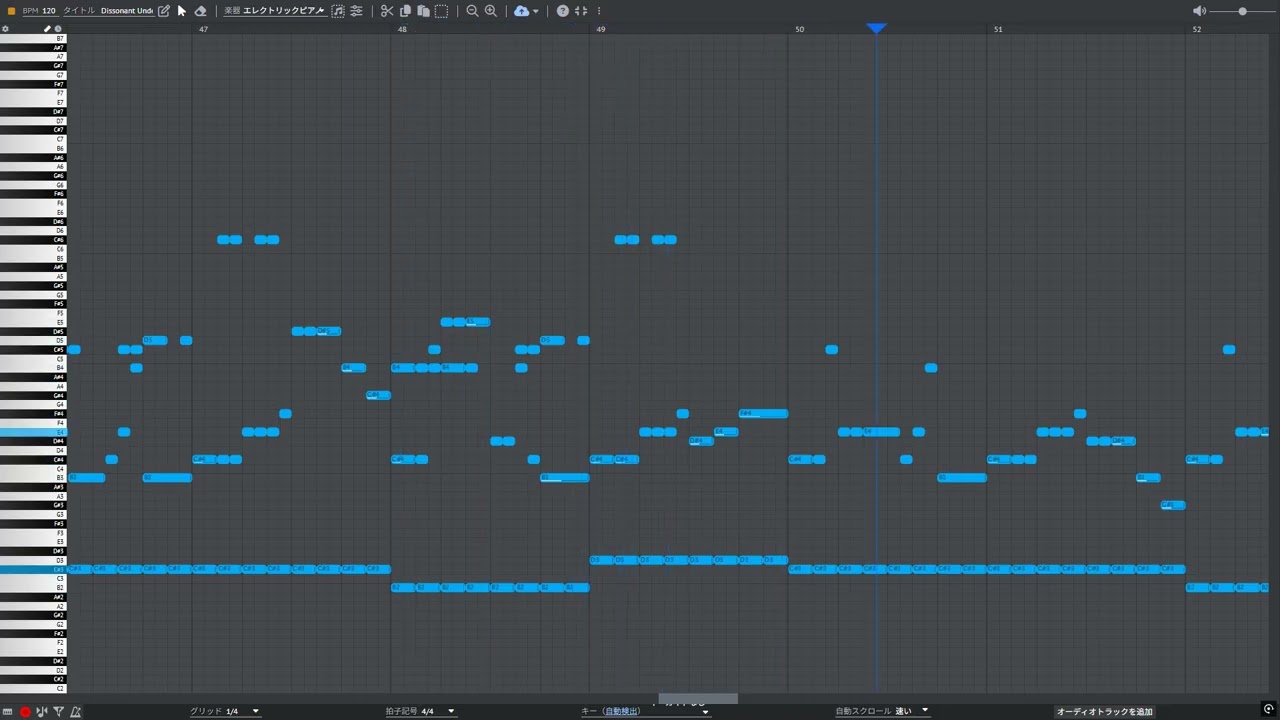Open the キー (自動検出) key dropdown
1280x720 pixels.
point(645,711)
